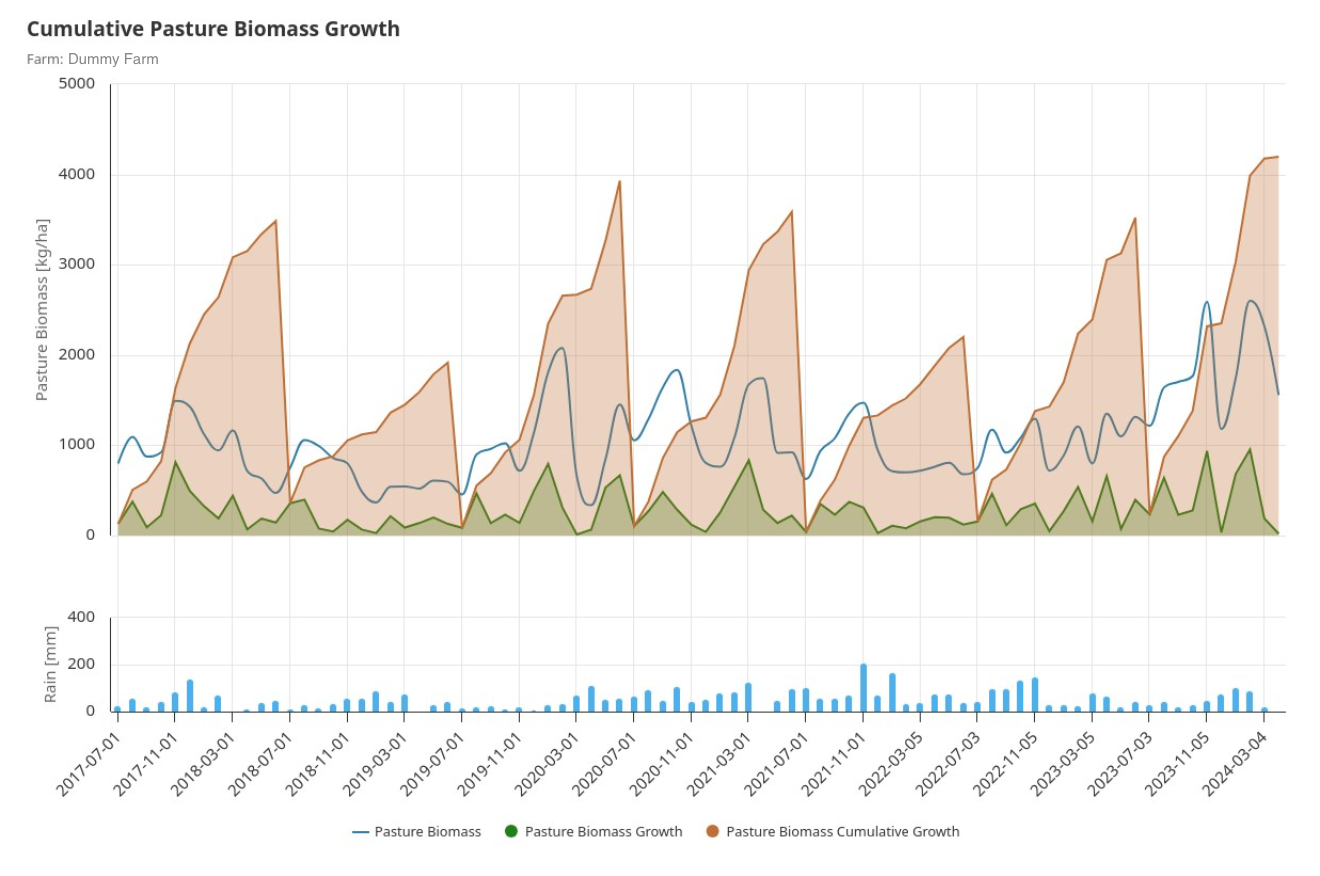Click the orange Cumulative Growth legend dot
Viewport: 1320px width, 876px height.
pyautogui.click(x=713, y=832)
